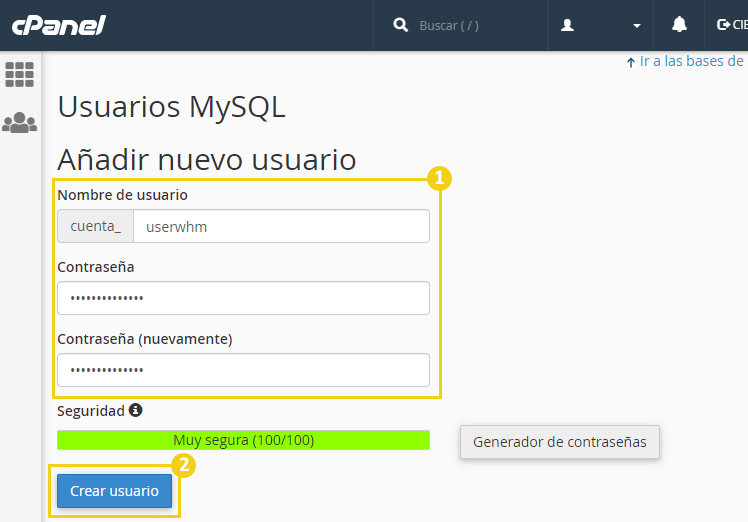Click the 'Añadir nuevo usuario' heading
The width and height of the screenshot is (748, 522).
point(207,159)
